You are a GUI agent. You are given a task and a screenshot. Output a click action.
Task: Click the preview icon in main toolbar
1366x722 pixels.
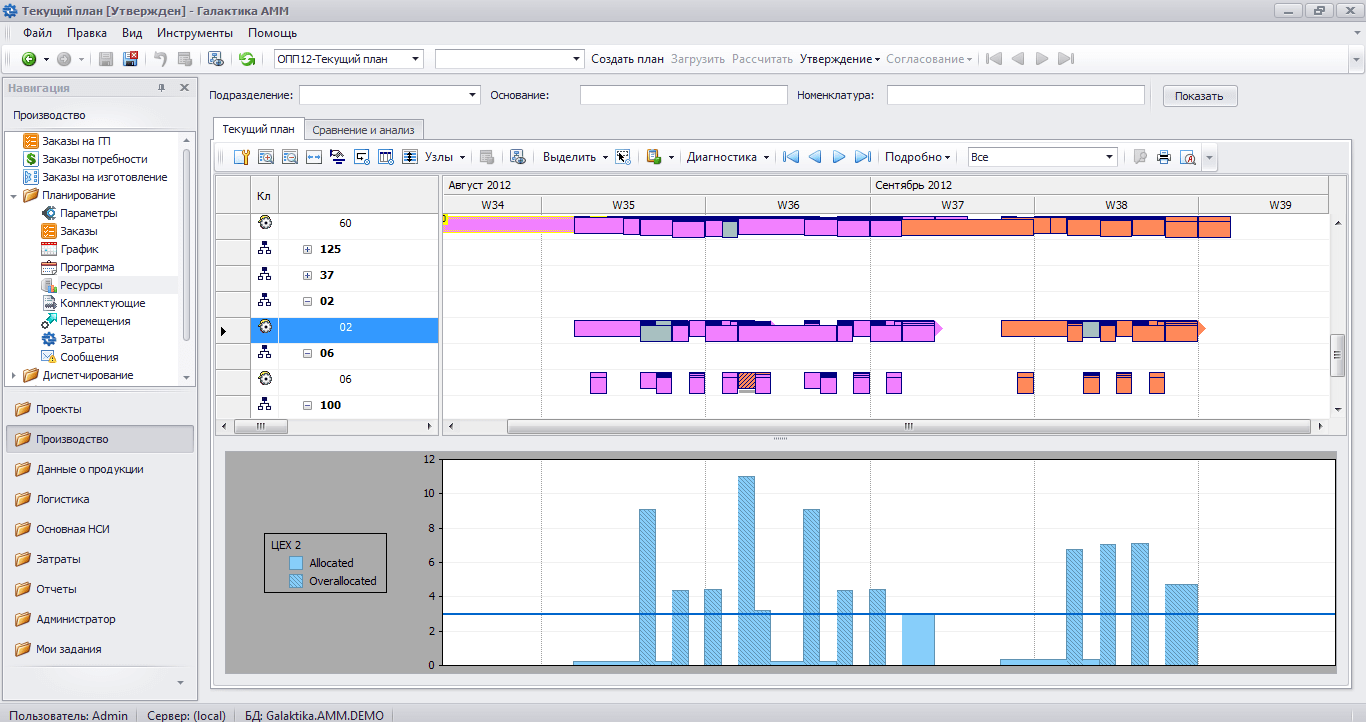tap(215, 59)
